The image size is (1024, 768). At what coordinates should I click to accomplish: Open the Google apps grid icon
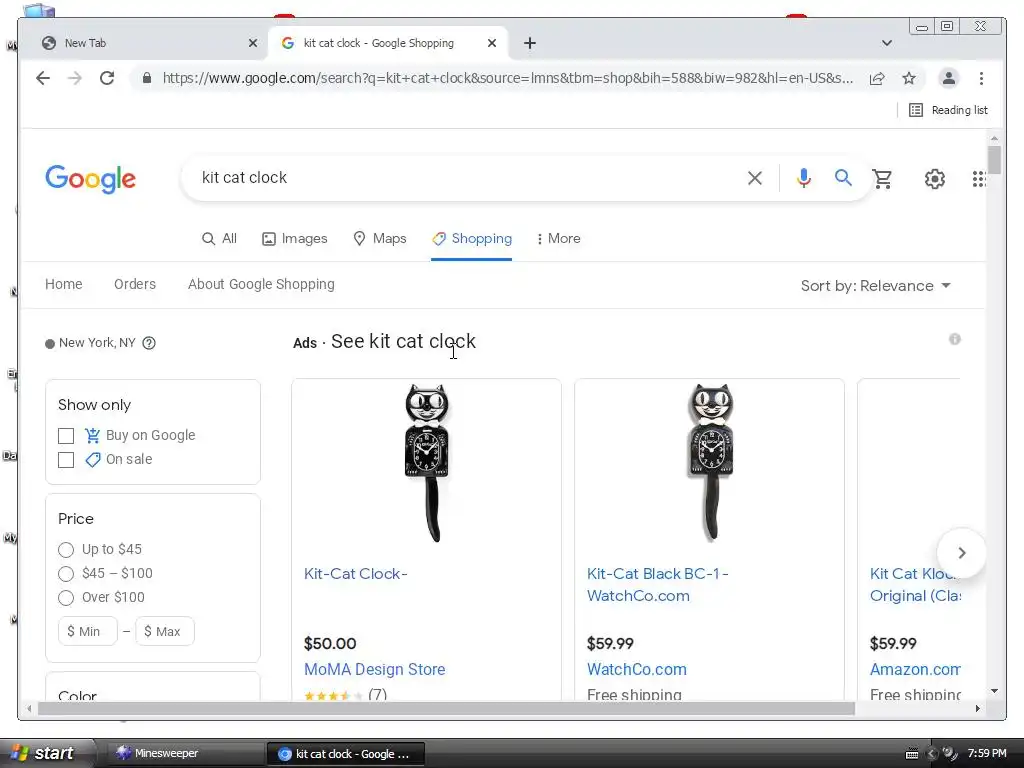point(978,179)
